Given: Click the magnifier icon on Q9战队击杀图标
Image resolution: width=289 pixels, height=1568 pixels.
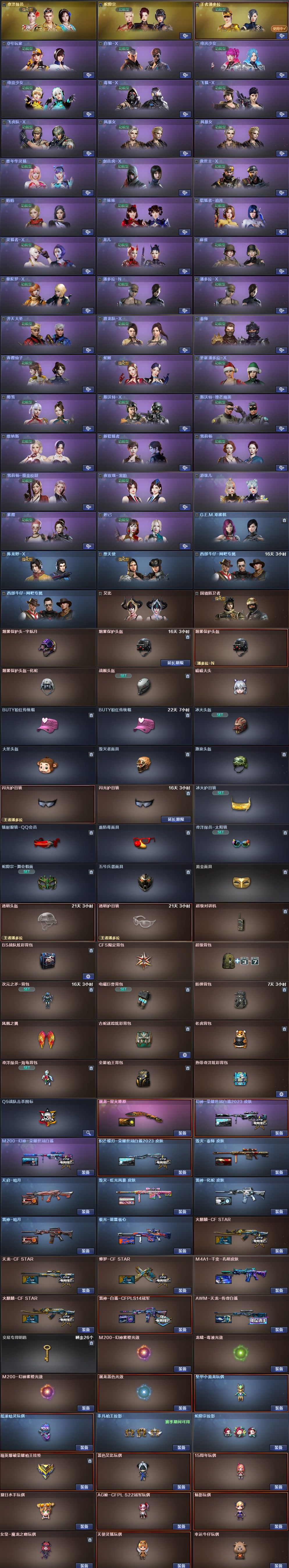Looking at the screenshot, I should tap(88, 1133).
